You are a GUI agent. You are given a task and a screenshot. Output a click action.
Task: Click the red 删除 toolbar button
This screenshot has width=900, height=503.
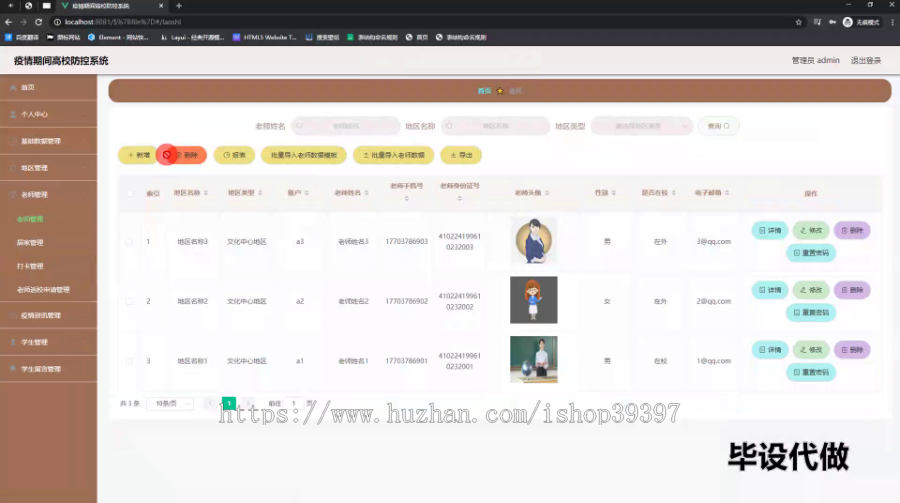coord(184,155)
